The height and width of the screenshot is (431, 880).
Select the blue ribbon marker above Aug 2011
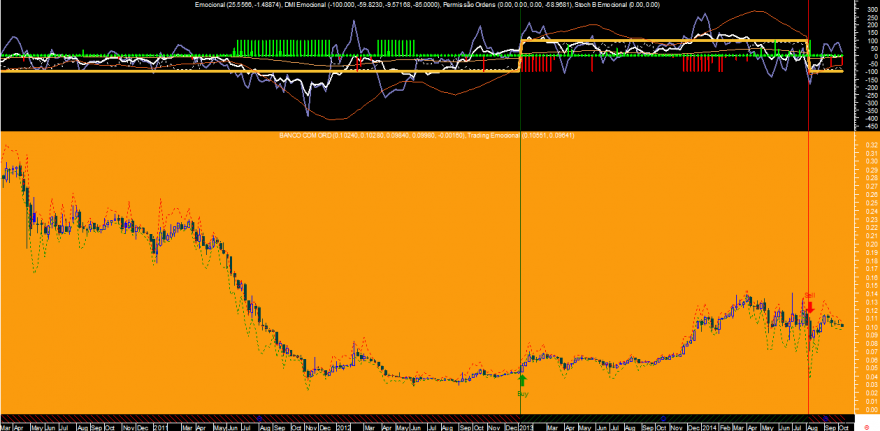[259, 419]
